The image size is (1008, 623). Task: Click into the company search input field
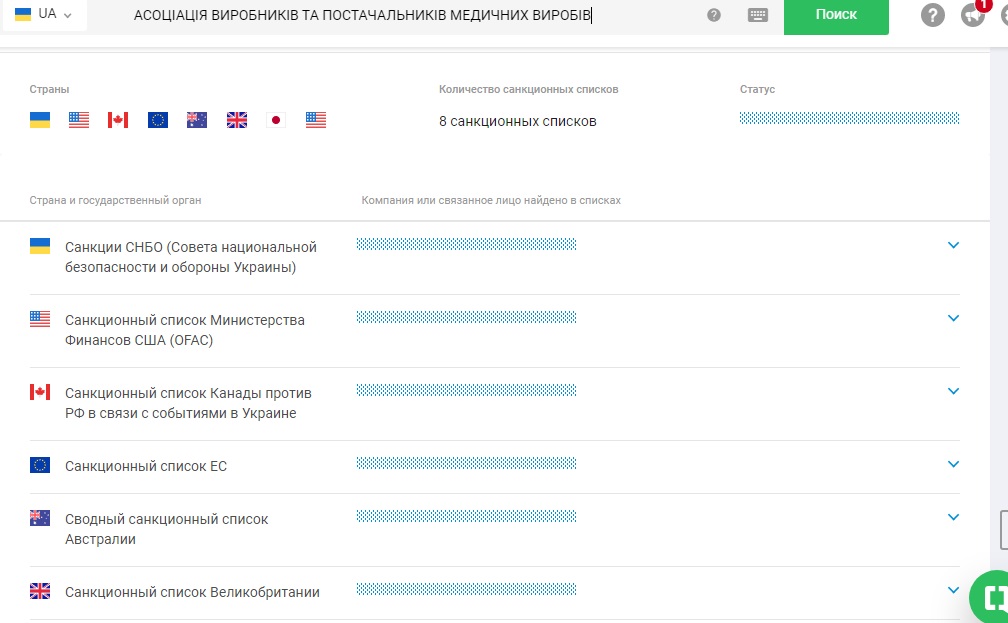(400, 15)
